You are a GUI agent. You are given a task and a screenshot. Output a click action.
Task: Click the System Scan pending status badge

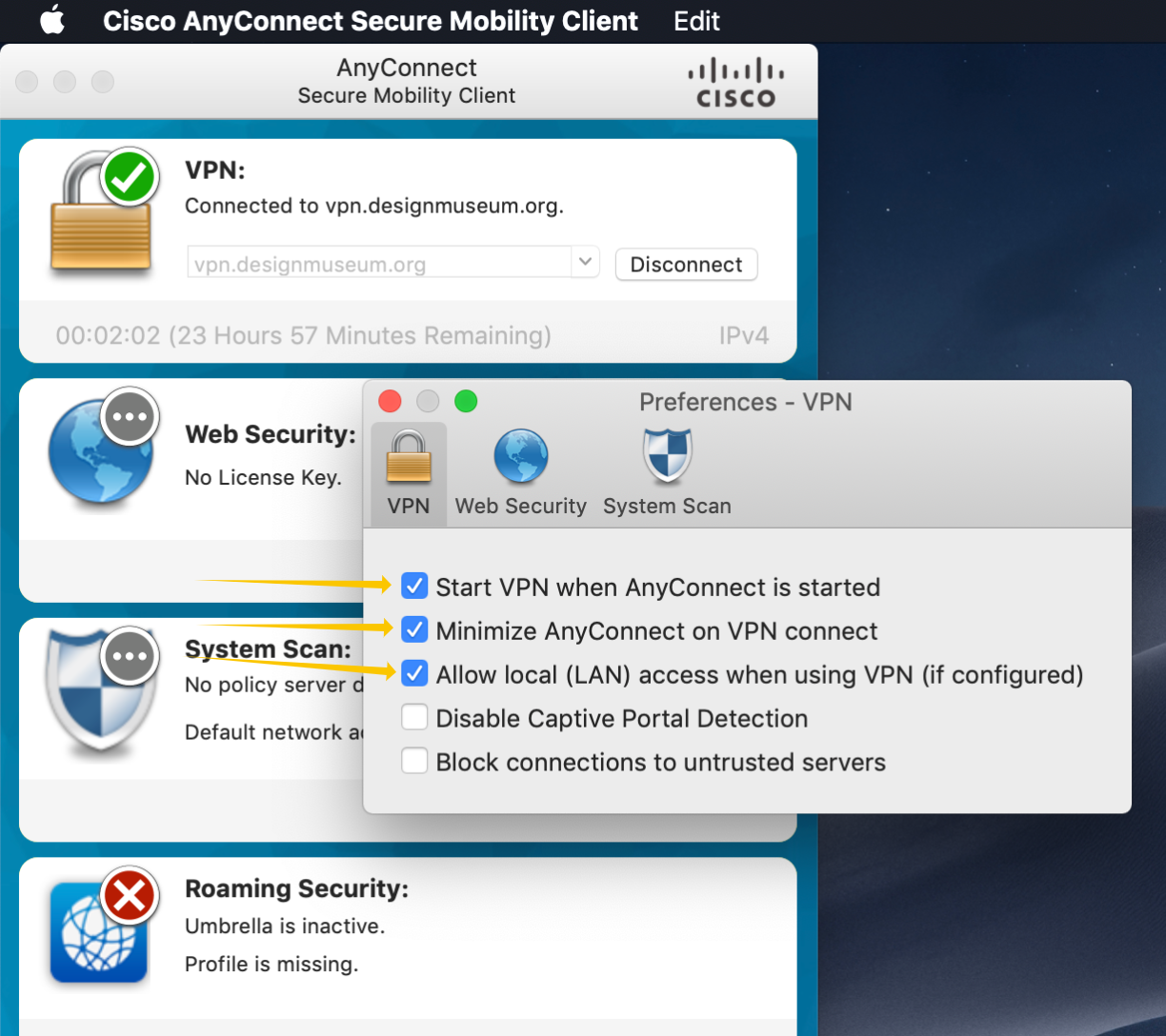(130, 656)
